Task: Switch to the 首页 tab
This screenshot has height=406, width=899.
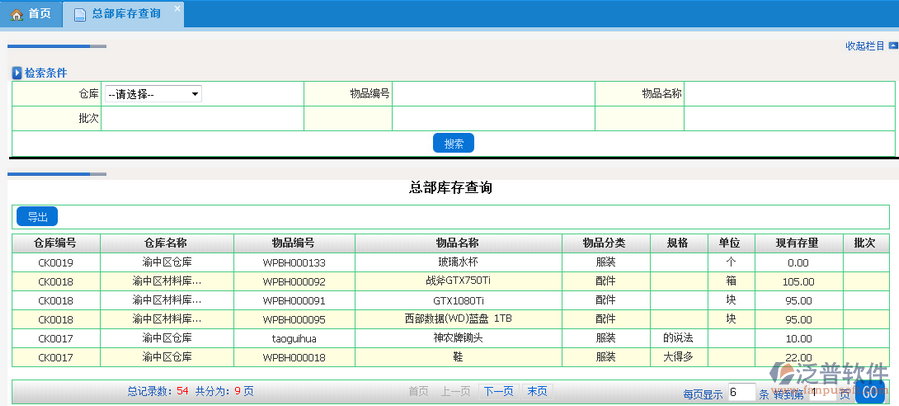Action: [38, 14]
